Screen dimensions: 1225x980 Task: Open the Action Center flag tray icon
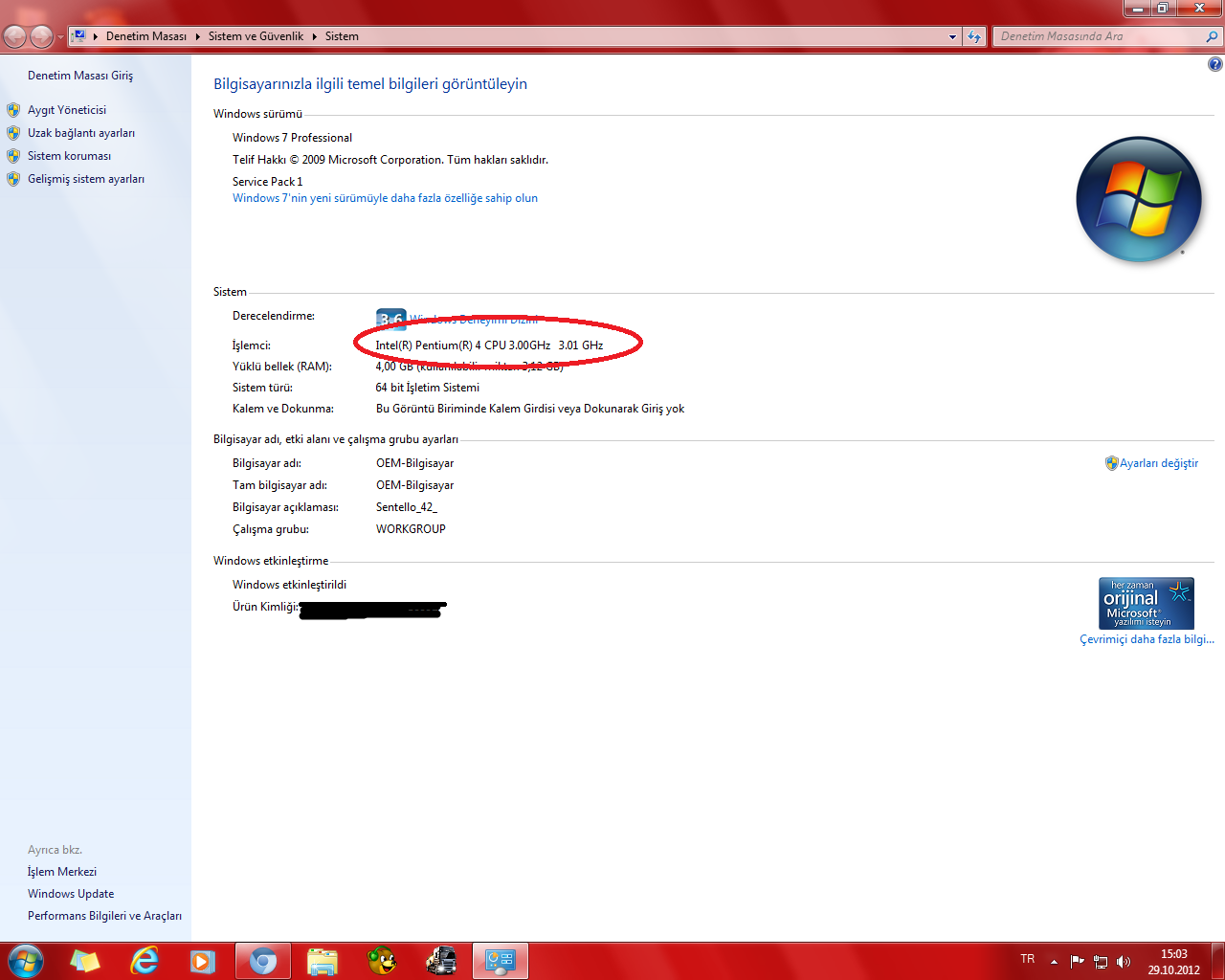pos(1078,962)
